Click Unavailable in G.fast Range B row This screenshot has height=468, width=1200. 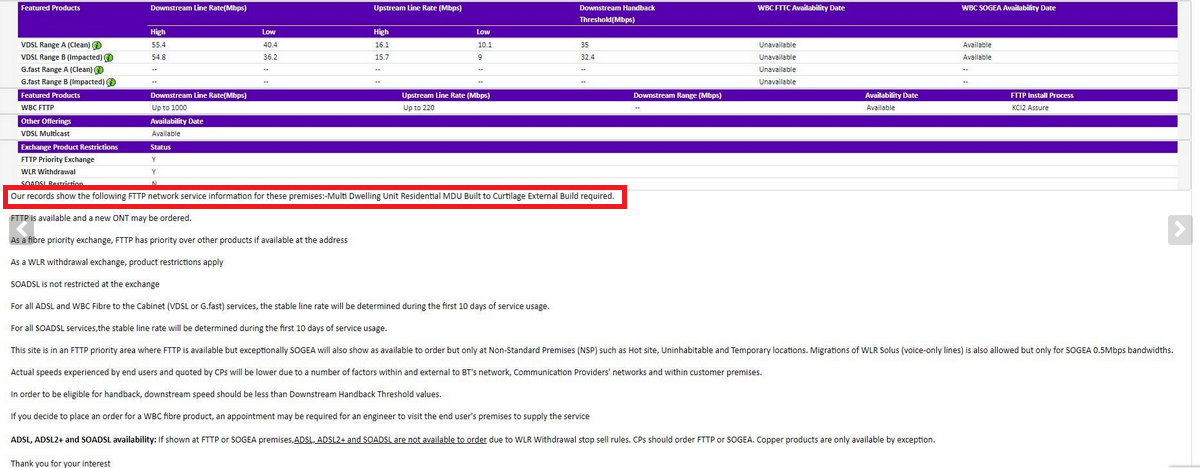(777, 82)
